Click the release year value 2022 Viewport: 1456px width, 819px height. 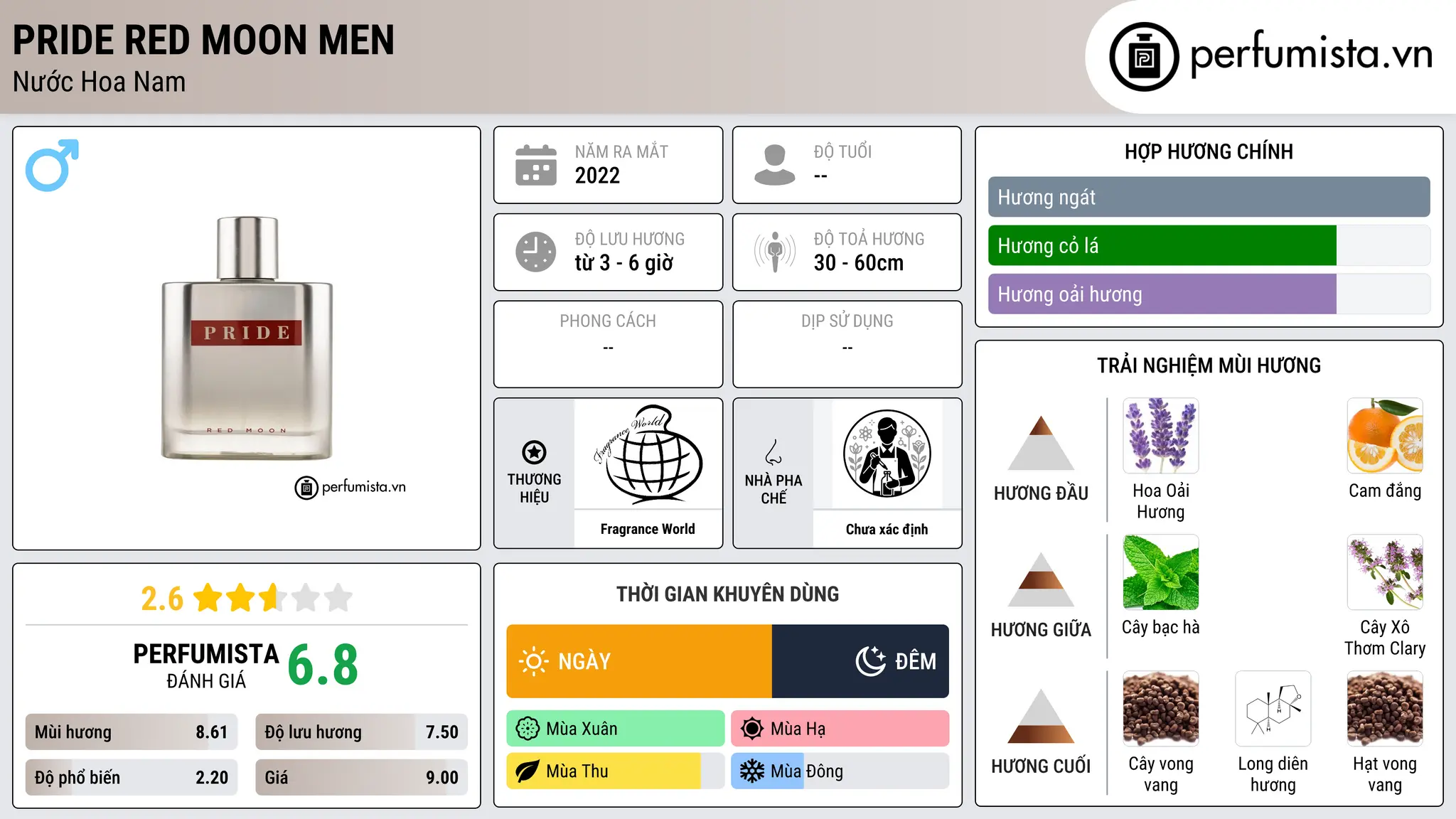click(x=597, y=176)
